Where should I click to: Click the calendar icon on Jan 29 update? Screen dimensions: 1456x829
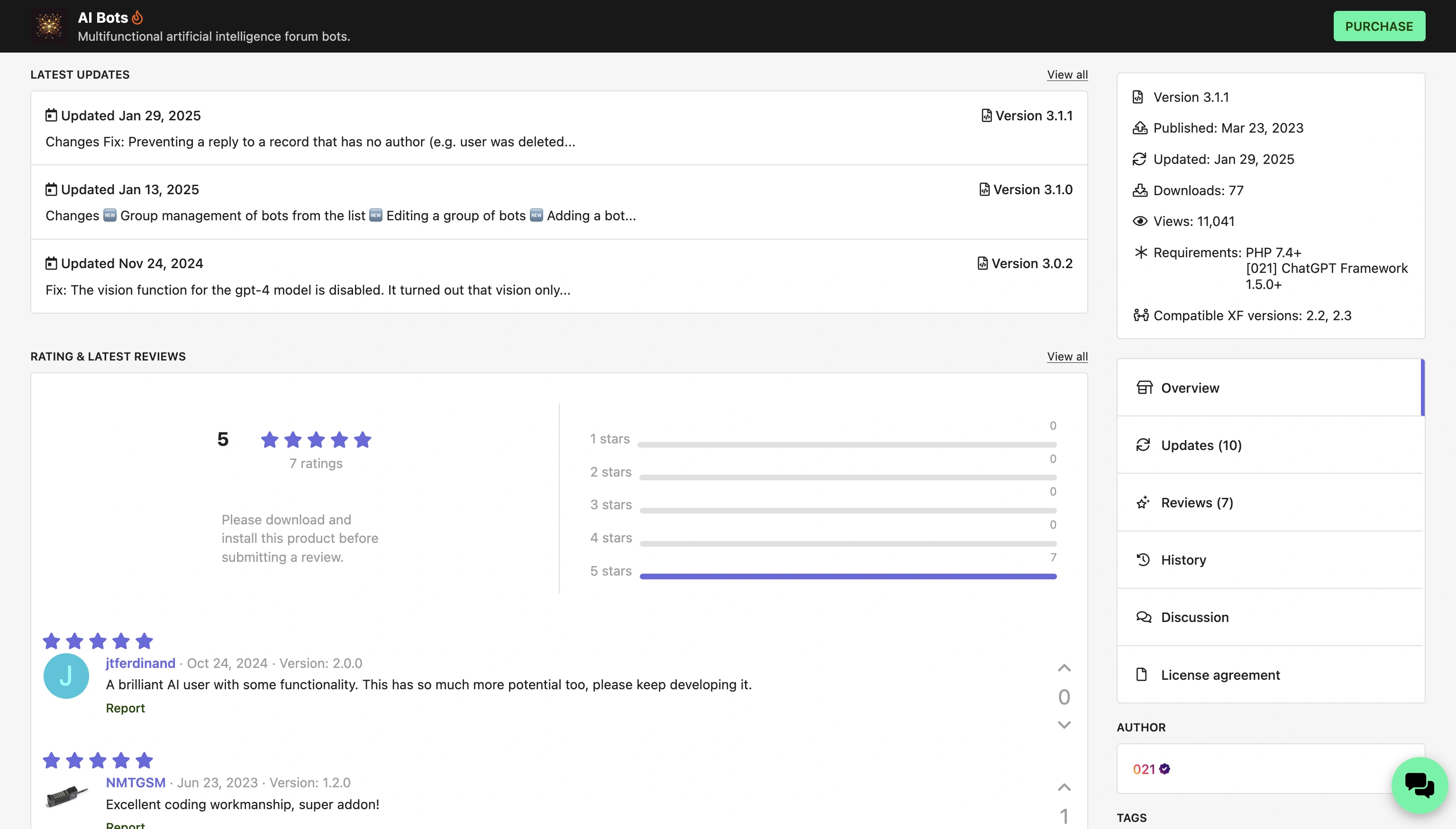(x=51, y=115)
